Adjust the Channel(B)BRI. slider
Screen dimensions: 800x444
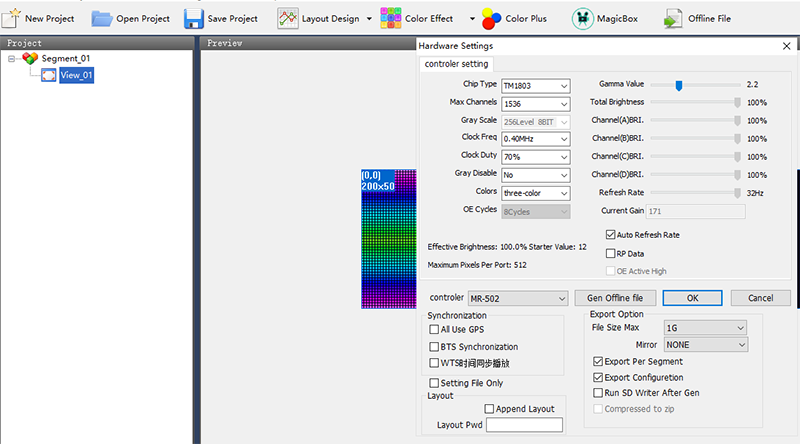coord(737,139)
